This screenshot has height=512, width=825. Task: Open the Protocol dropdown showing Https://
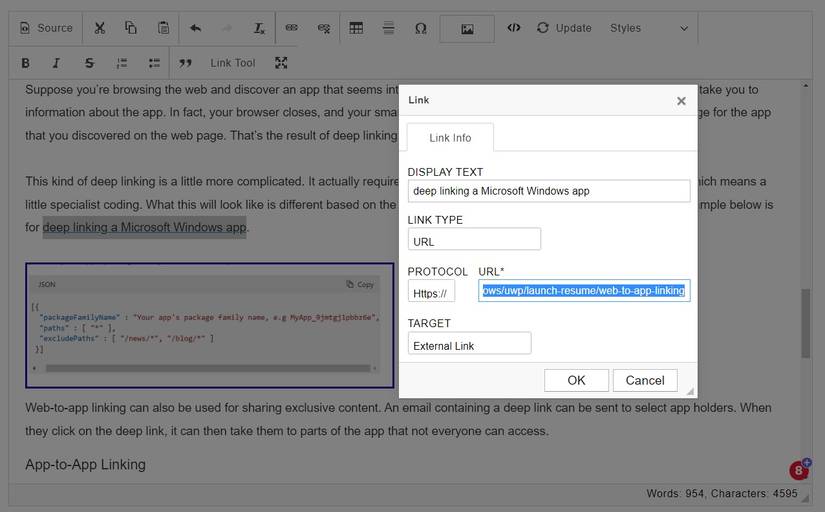pyautogui.click(x=431, y=291)
